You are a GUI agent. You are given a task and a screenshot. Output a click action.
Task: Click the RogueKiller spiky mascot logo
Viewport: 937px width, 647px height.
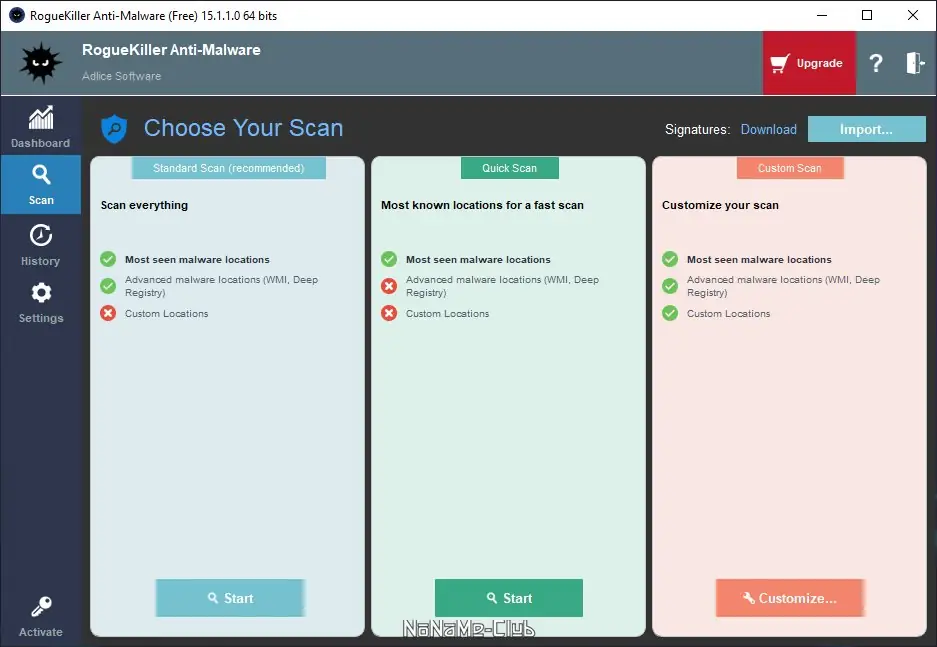[40, 63]
